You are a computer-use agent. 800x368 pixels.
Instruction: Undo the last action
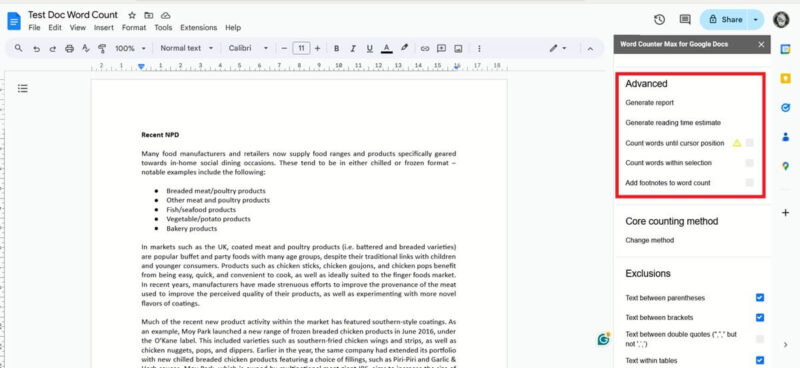click(x=36, y=48)
